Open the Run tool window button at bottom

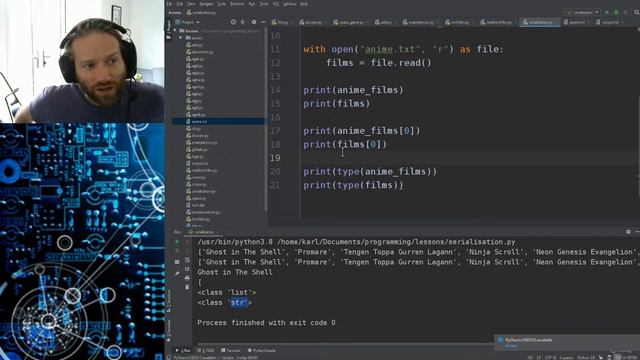pyautogui.click(x=184, y=351)
